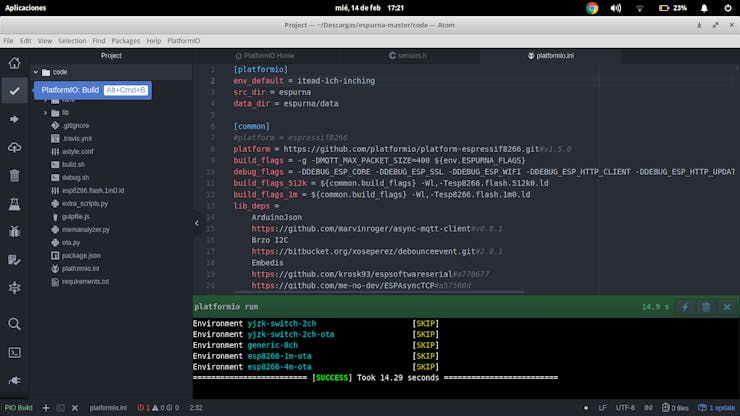The width and height of the screenshot is (740, 416).
Task: Click the trash Clean icon in sidebar
Action: pos(14,176)
